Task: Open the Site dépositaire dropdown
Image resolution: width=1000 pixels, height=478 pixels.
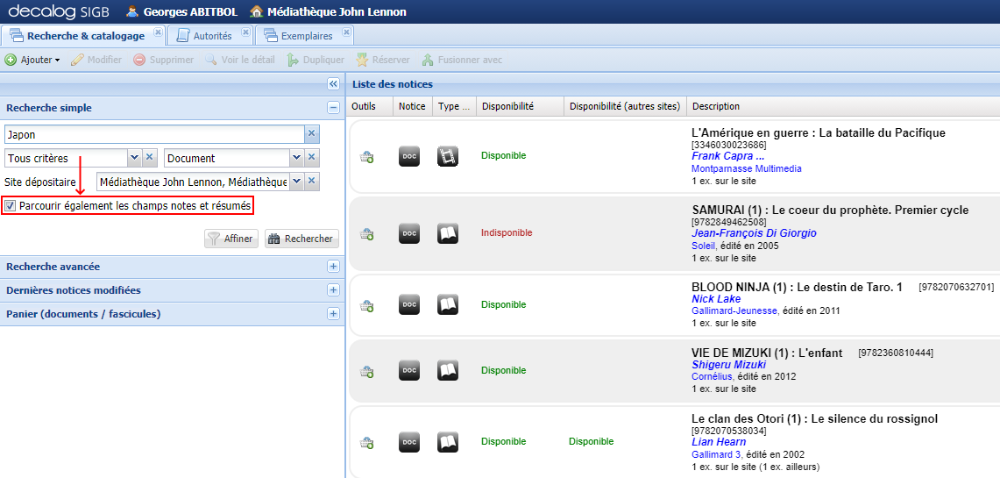Action: [296, 181]
